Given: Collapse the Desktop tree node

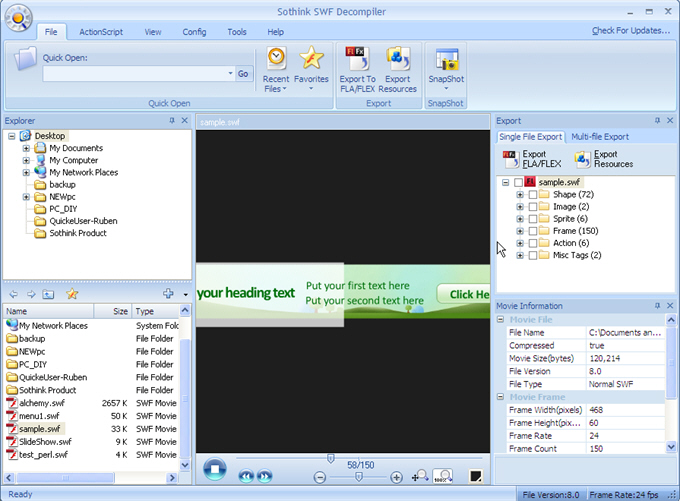Looking at the screenshot, I should click(x=12, y=136).
